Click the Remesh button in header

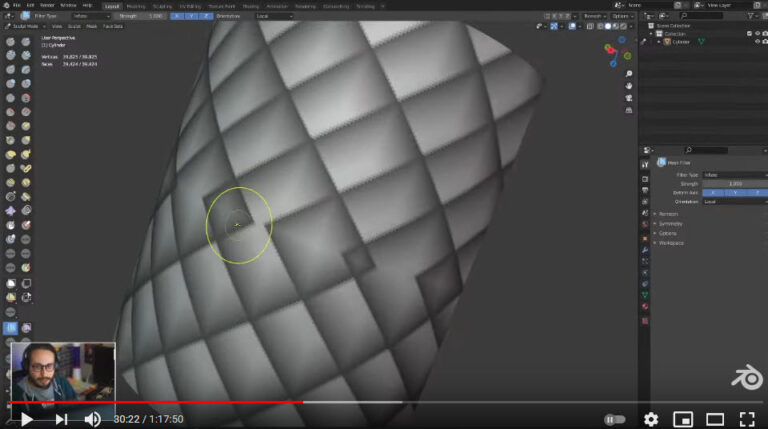594,16
